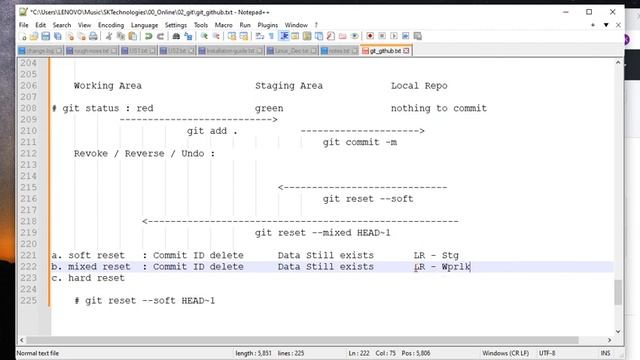Click the Print toolbar icon

93,36
